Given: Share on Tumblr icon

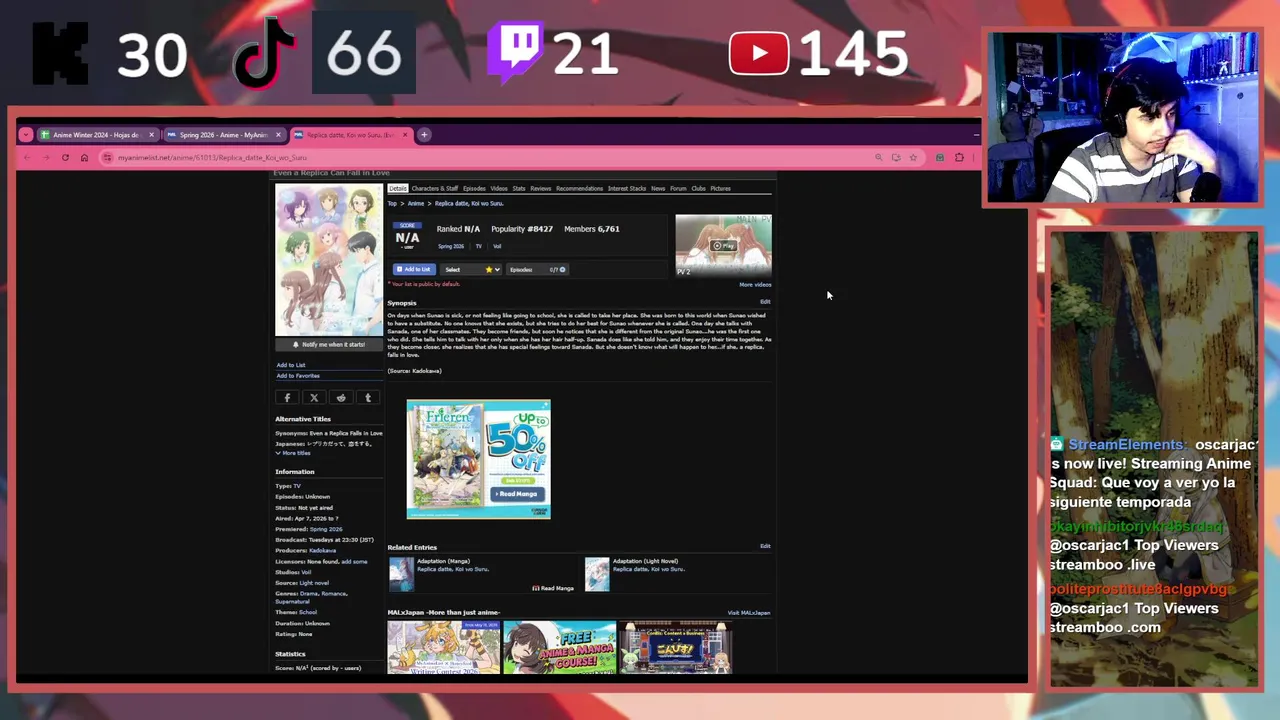Looking at the screenshot, I should tap(368, 397).
